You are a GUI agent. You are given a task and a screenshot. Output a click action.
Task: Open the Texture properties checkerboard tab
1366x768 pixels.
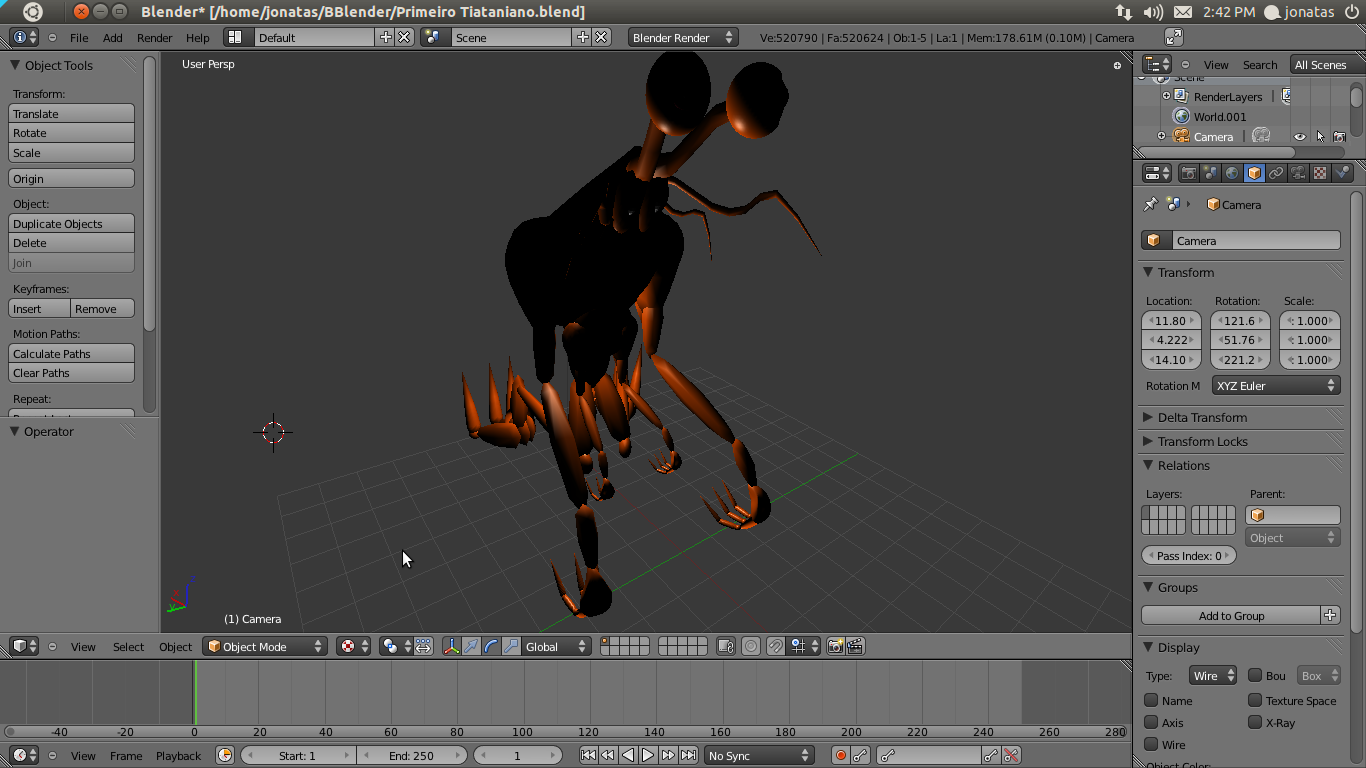click(x=1320, y=173)
